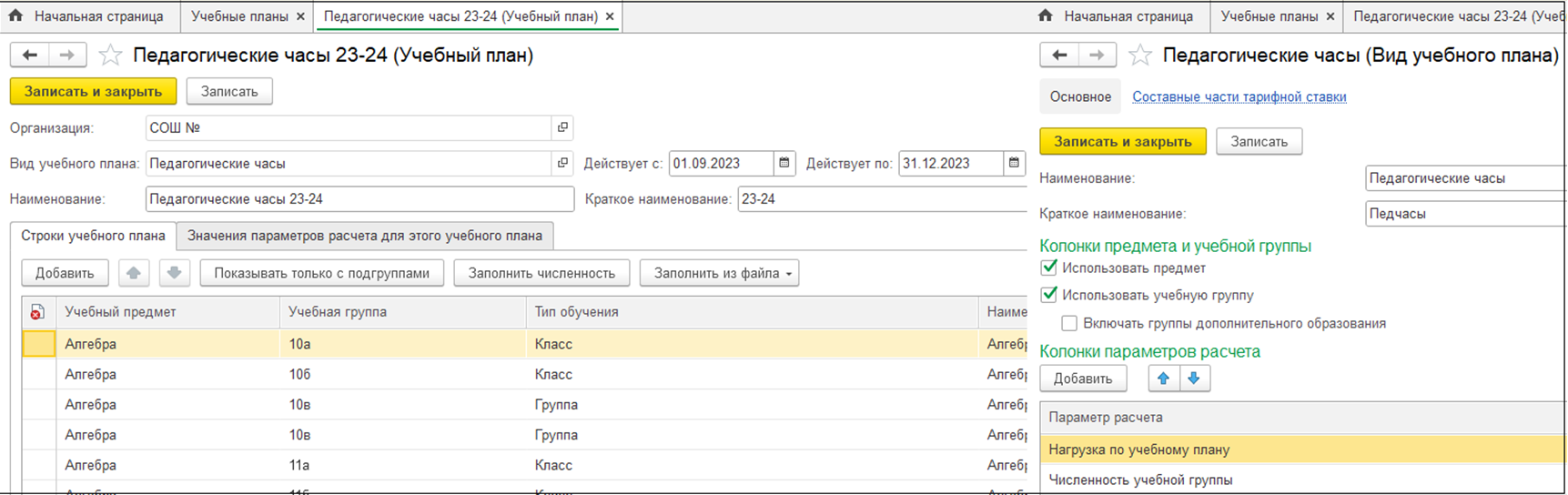Open the Организация field link icon

(562, 127)
